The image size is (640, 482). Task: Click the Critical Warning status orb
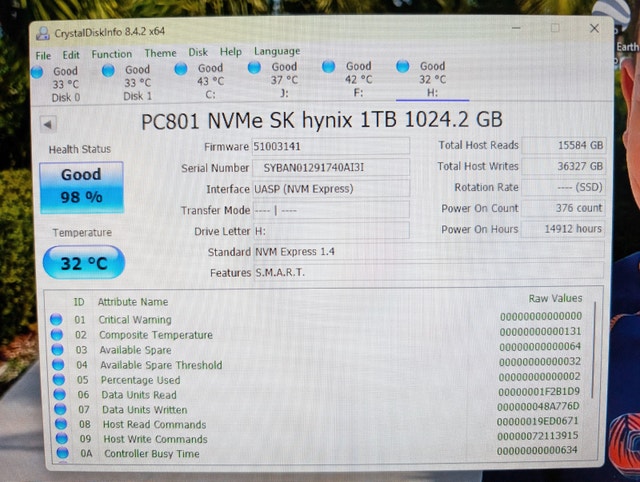click(56, 319)
